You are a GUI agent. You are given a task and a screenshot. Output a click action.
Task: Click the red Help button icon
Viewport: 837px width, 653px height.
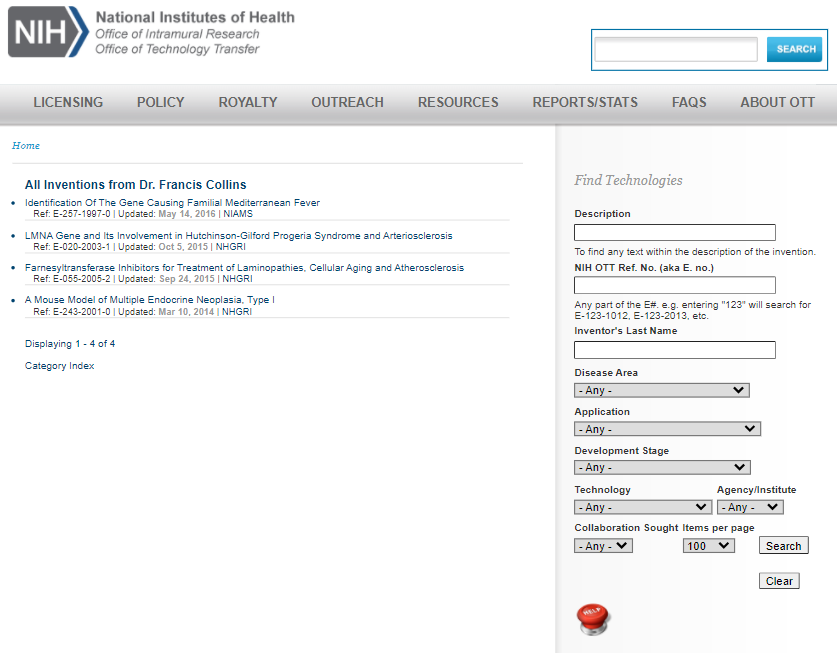tap(593, 619)
